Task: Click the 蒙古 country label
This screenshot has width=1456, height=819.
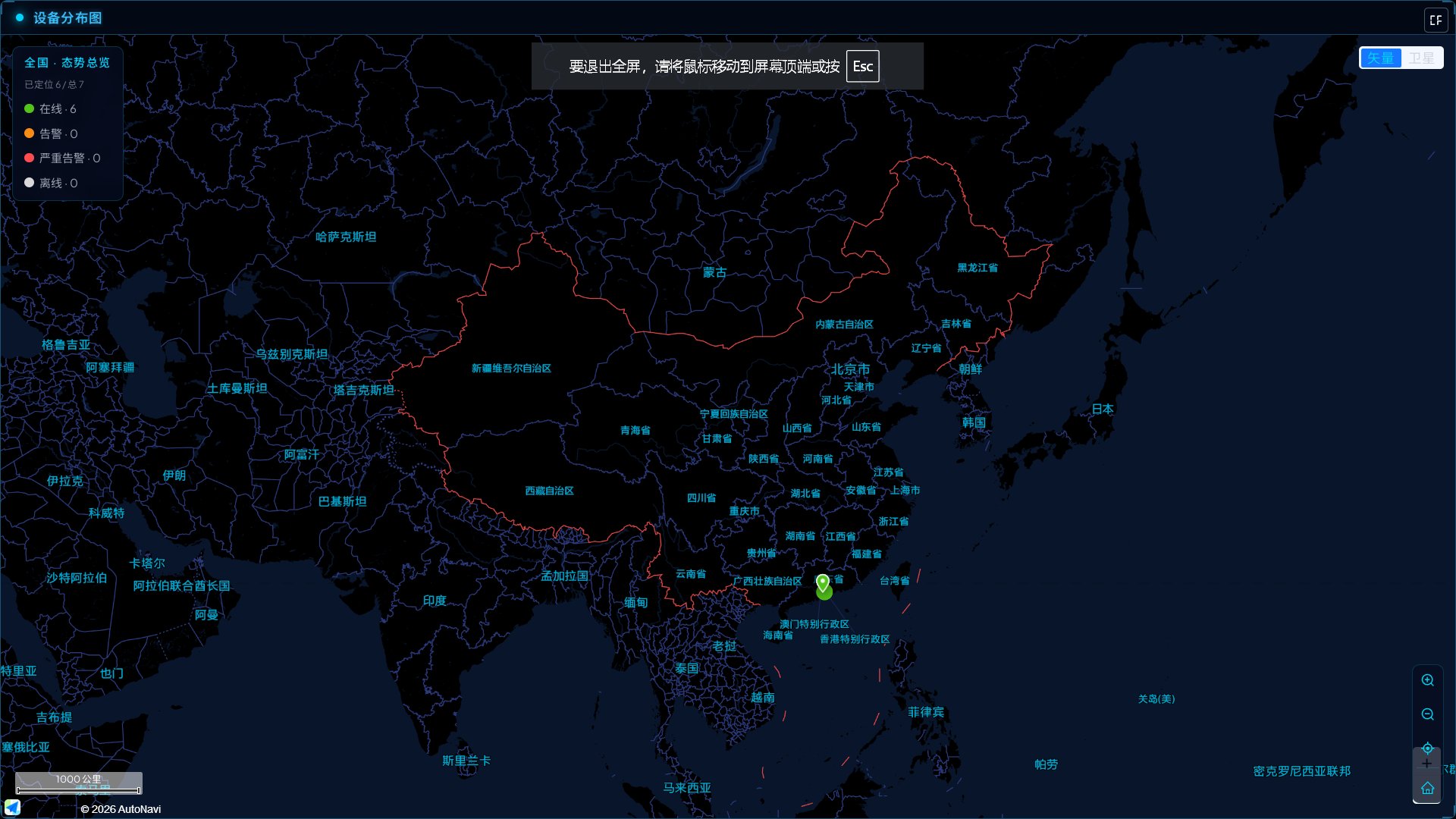Action: click(714, 272)
